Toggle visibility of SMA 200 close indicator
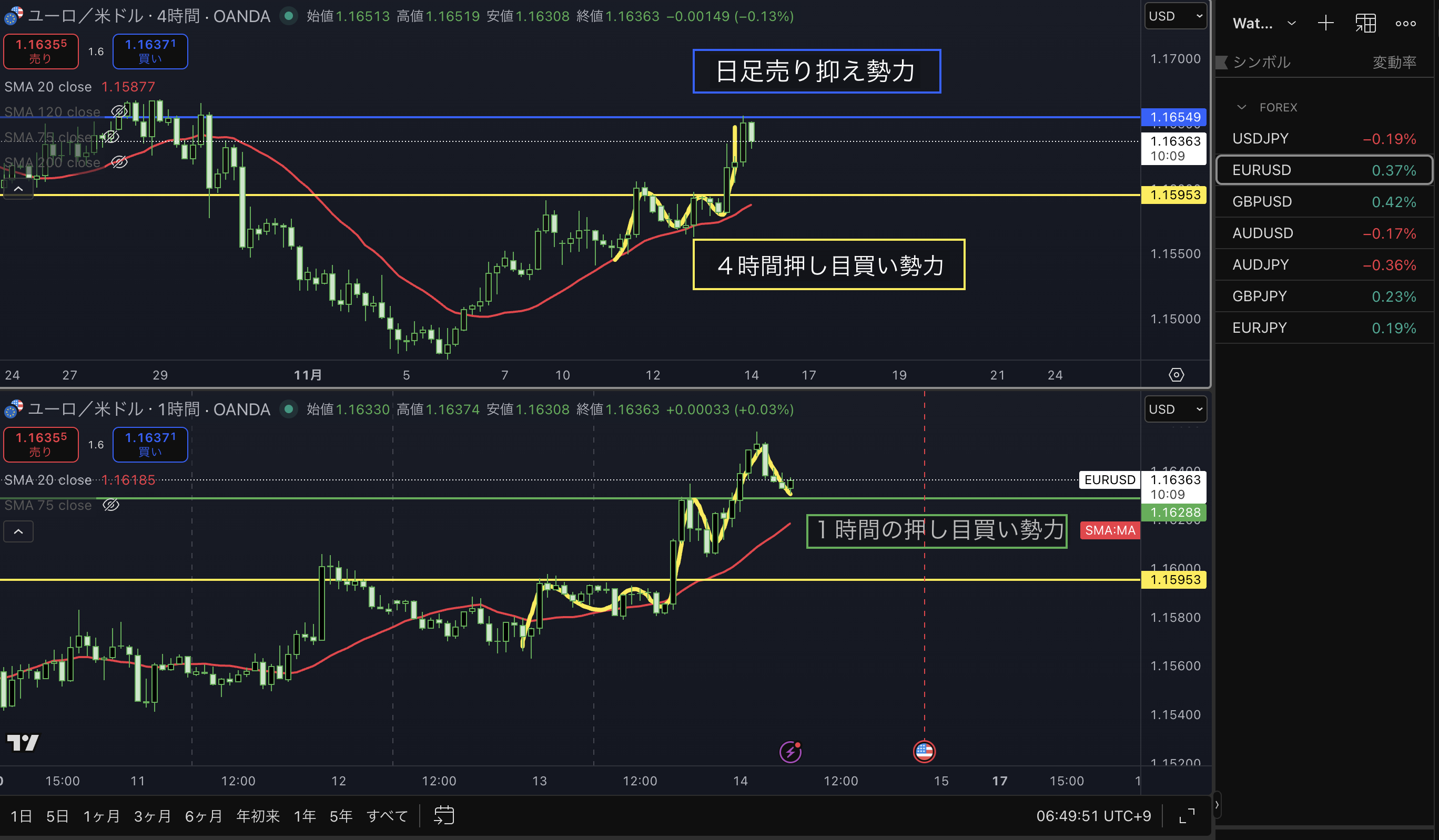 tap(119, 162)
